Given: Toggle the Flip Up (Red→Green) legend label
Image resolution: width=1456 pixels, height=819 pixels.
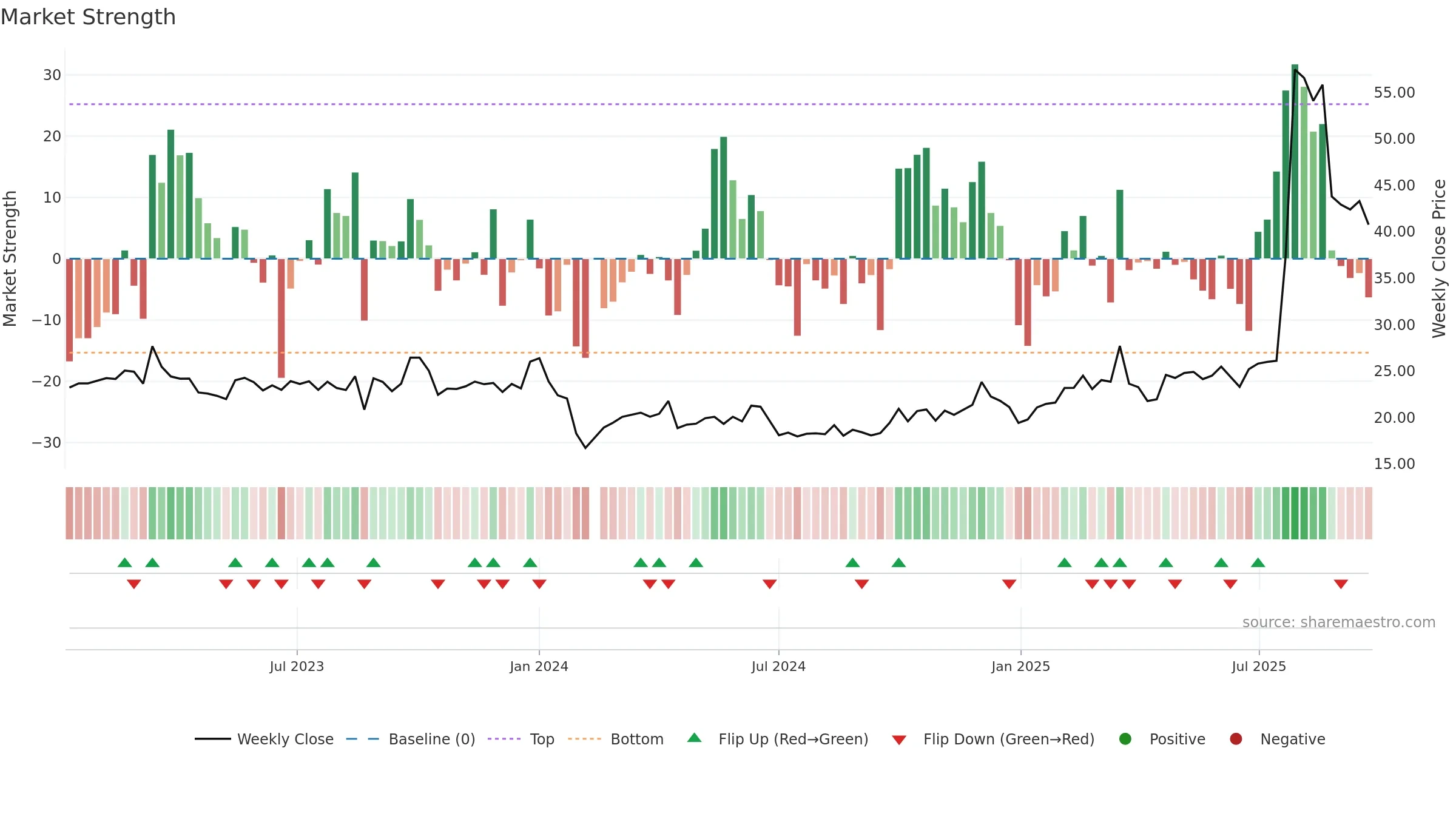Looking at the screenshot, I should click(794, 739).
